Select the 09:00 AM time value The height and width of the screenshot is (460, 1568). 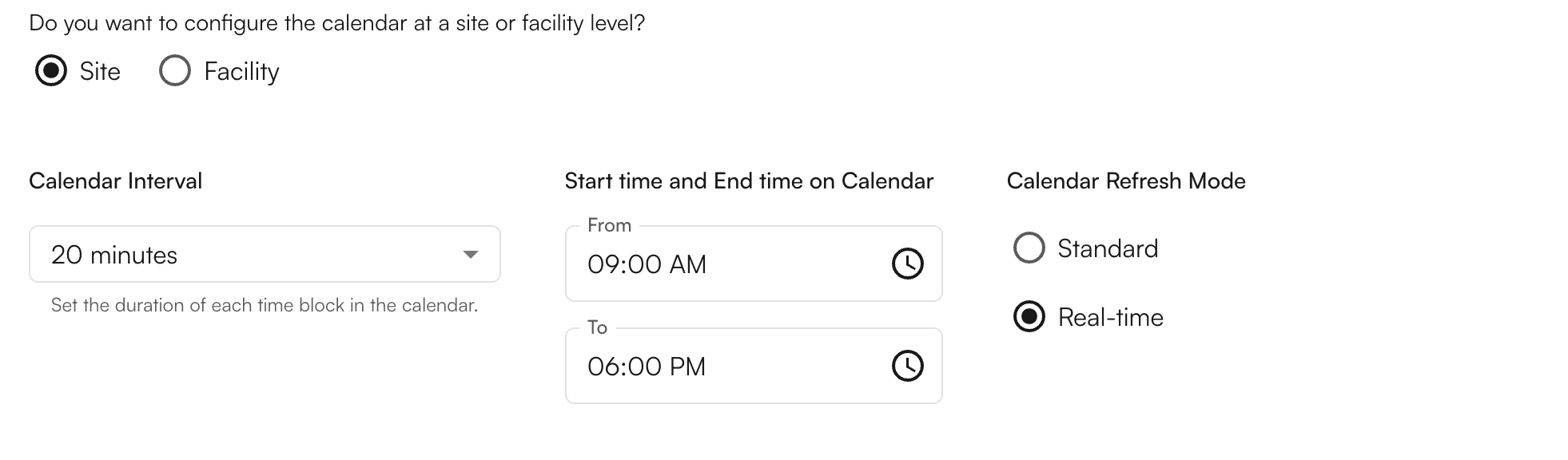647,264
